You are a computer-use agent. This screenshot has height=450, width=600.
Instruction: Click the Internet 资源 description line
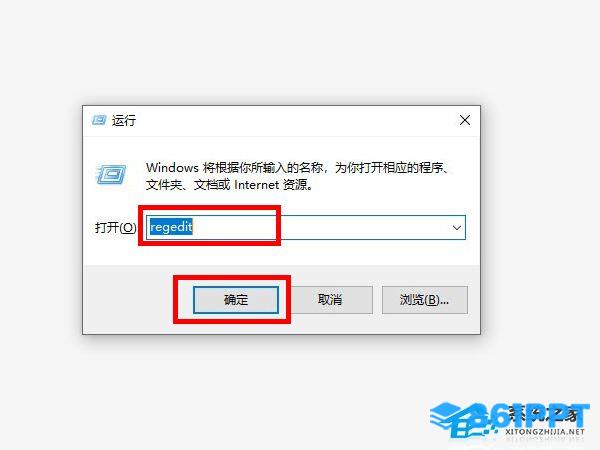click(x=230, y=185)
